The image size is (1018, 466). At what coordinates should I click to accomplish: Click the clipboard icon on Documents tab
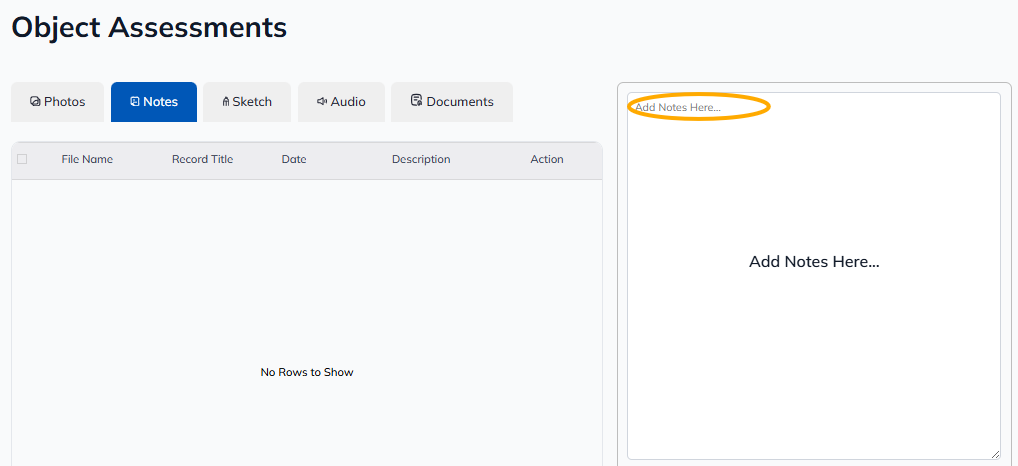(x=416, y=101)
